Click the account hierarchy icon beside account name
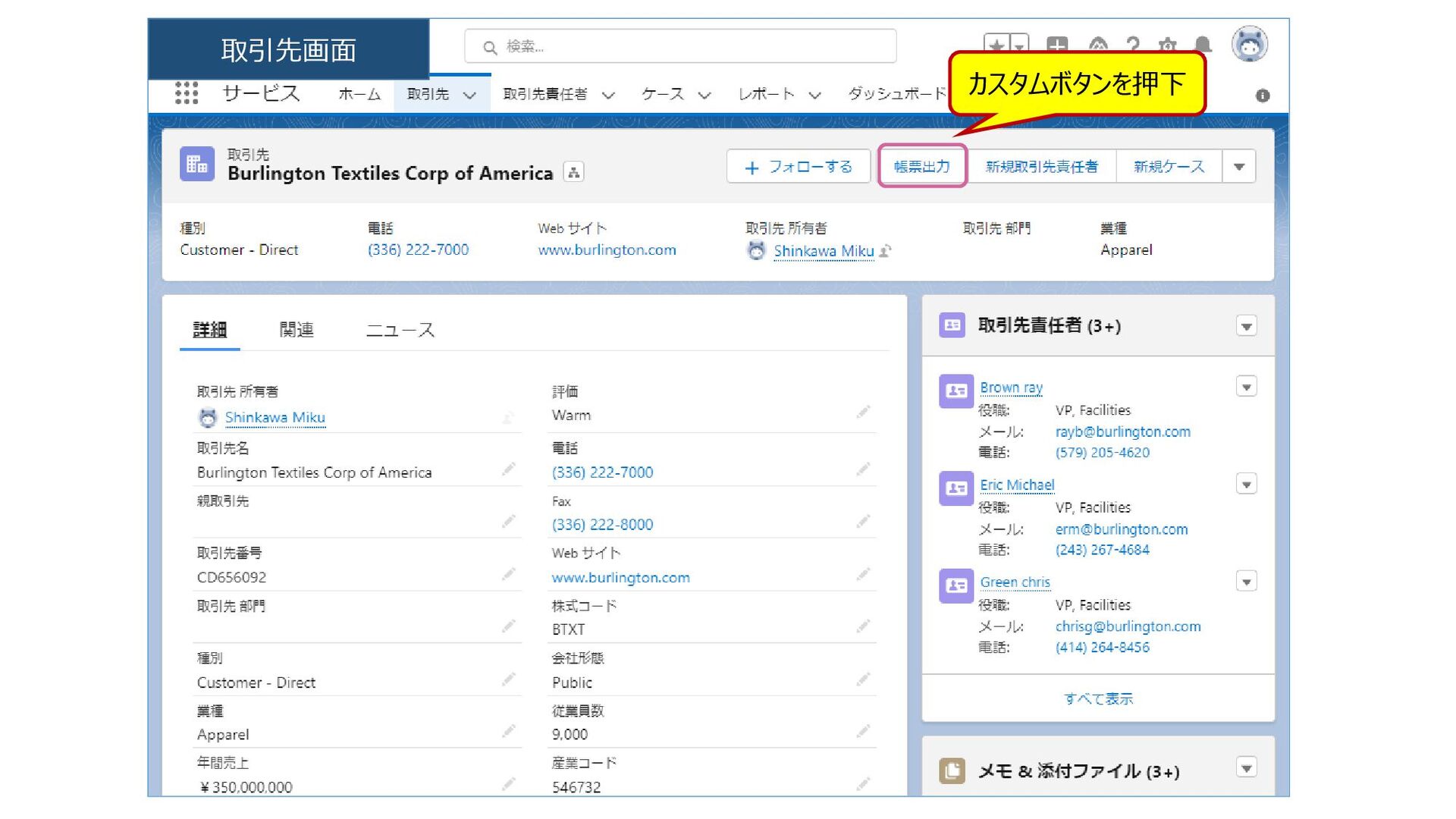The height and width of the screenshot is (819, 1456). coord(574,173)
